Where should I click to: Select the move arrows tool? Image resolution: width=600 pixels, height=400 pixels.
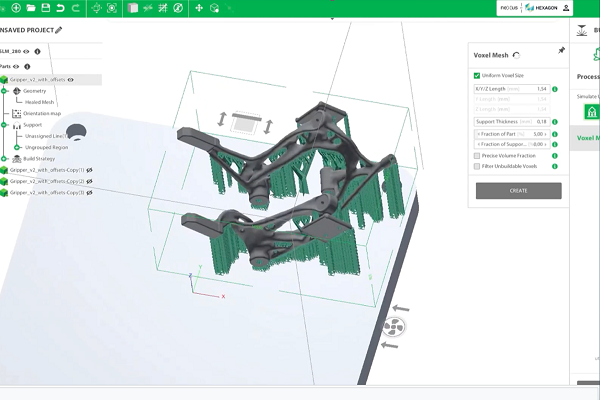click(199, 8)
